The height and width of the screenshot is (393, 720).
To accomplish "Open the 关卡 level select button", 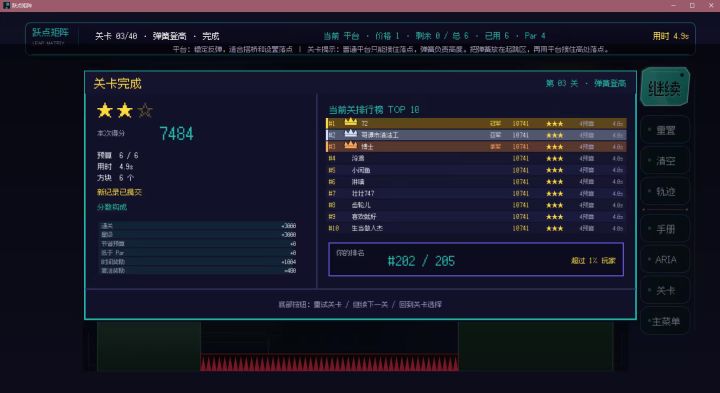I will pos(665,290).
